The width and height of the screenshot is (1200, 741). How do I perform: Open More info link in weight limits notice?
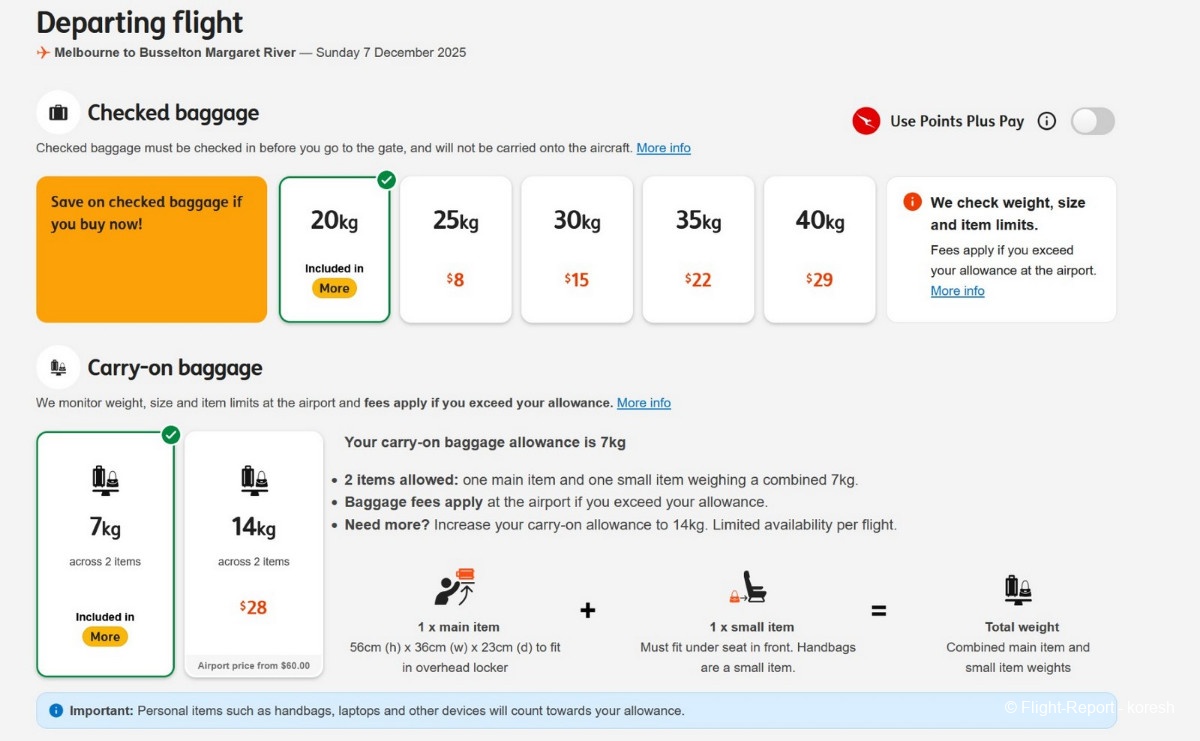957,291
